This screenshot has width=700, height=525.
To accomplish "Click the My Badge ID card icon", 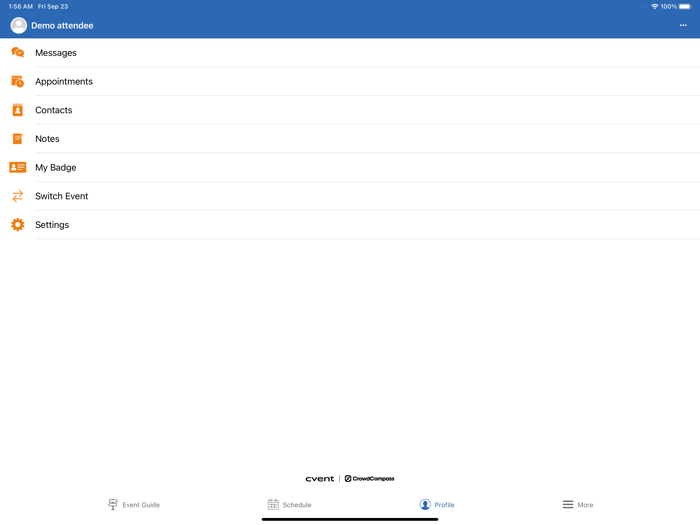I will pos(18,168).
